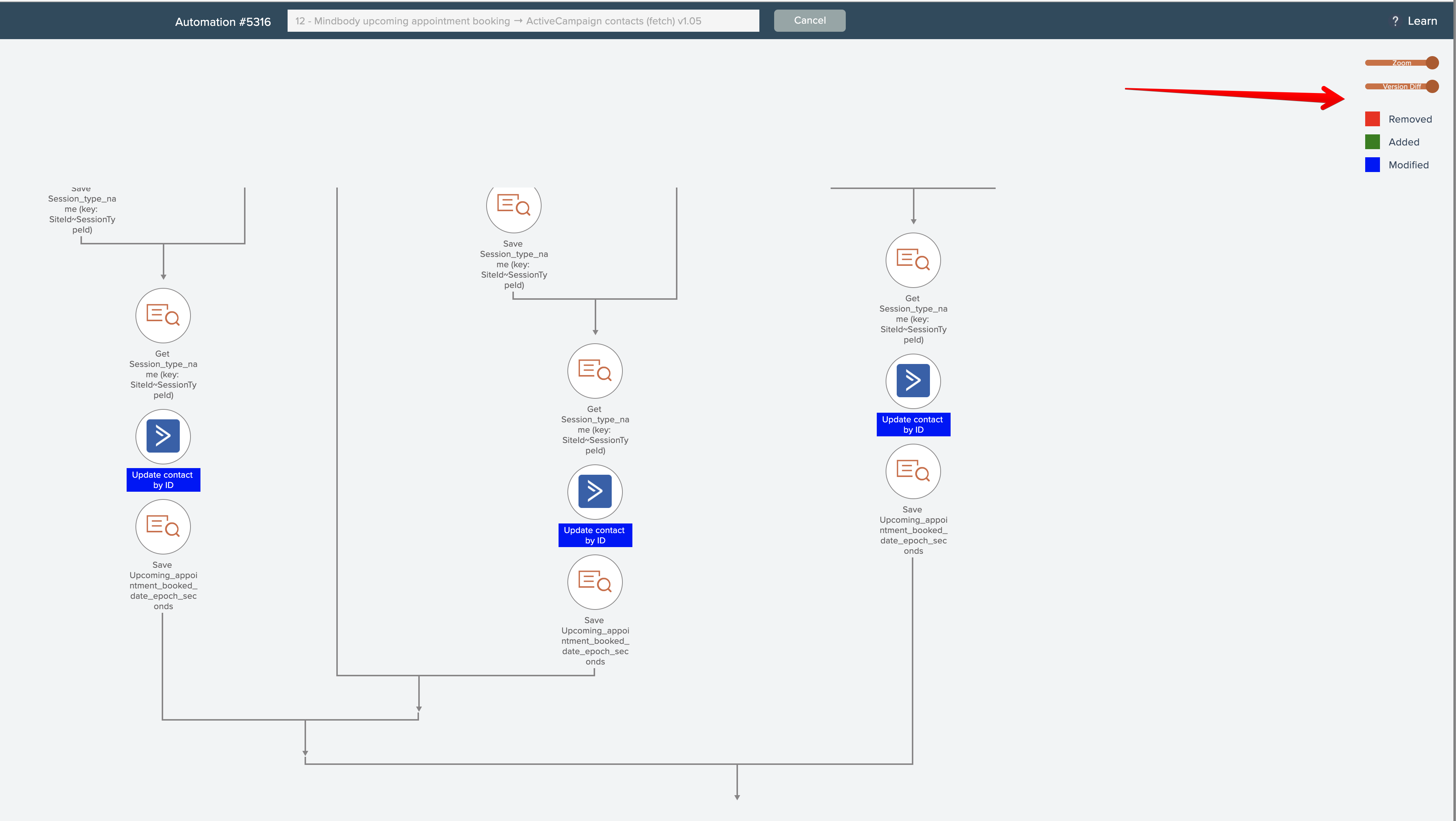Click the Zoom slider handle

(x=1432, y=63)
